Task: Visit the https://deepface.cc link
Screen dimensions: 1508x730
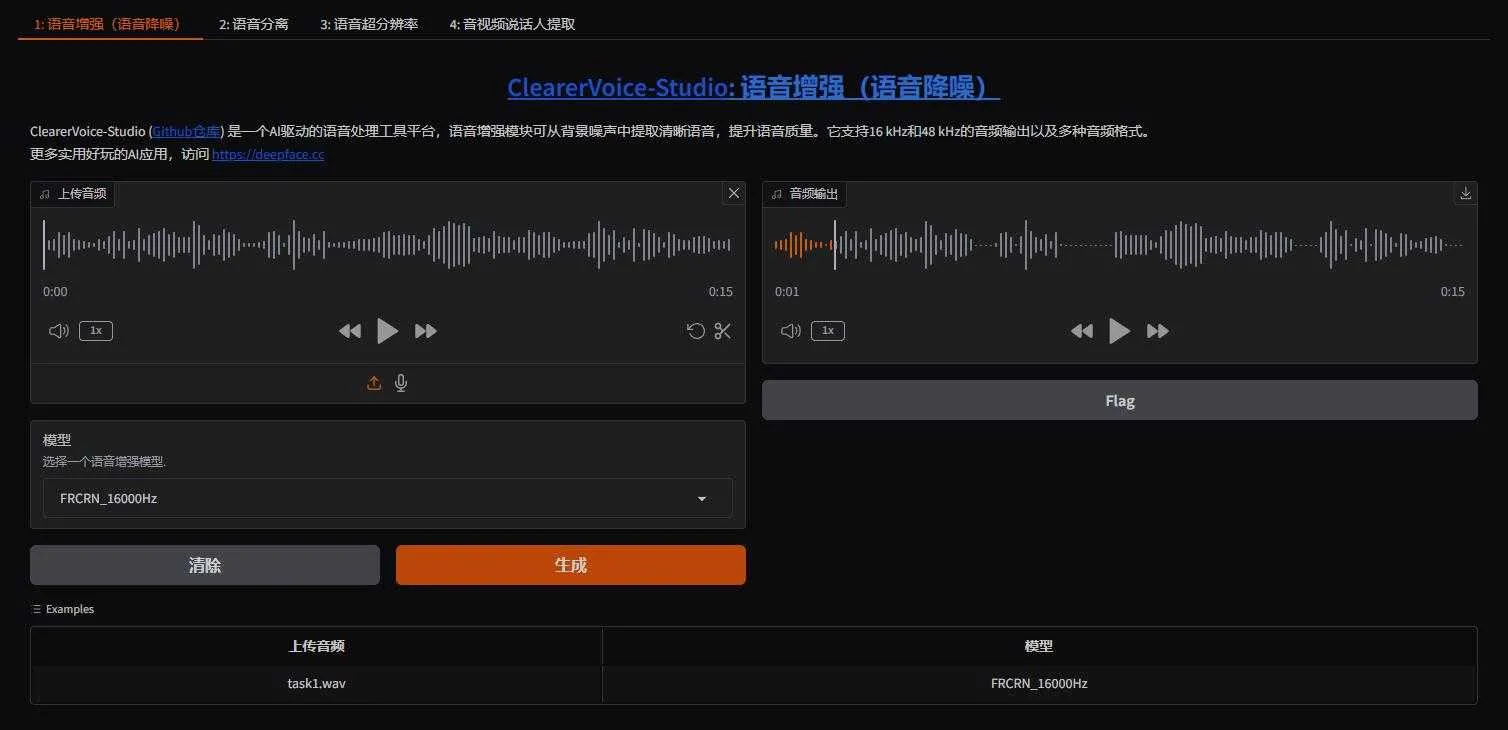Action: click(x=268, y=154)
